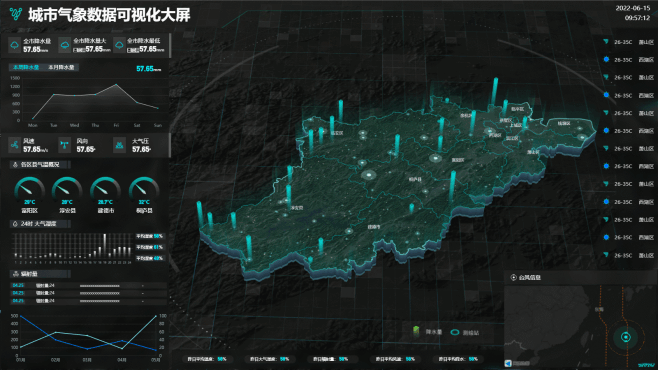Click the 2022-06-15 date display
Viewport: 658px width, 370px height.
point(633,8)
